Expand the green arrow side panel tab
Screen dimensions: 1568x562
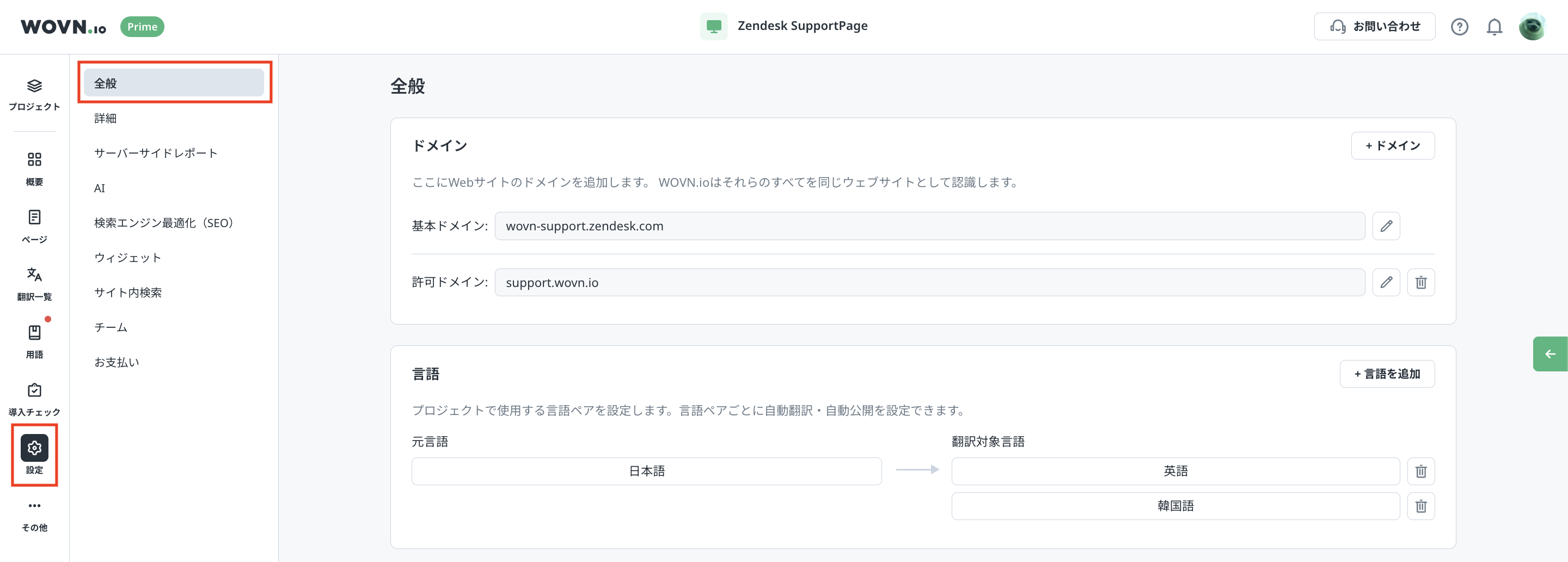pos(1549,354)
